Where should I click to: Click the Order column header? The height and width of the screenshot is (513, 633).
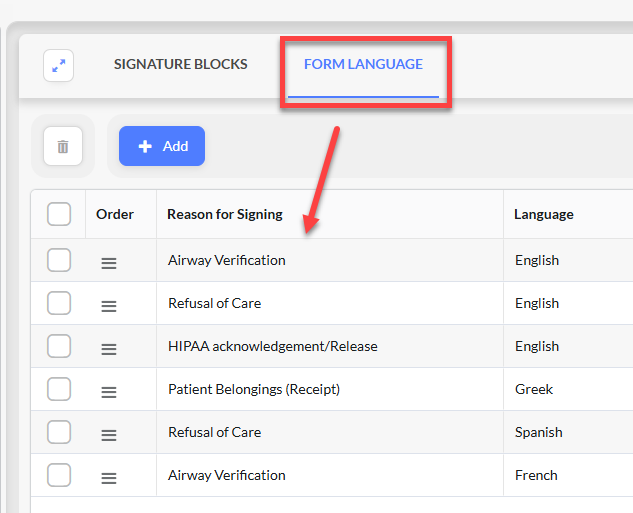pos(115,214)
